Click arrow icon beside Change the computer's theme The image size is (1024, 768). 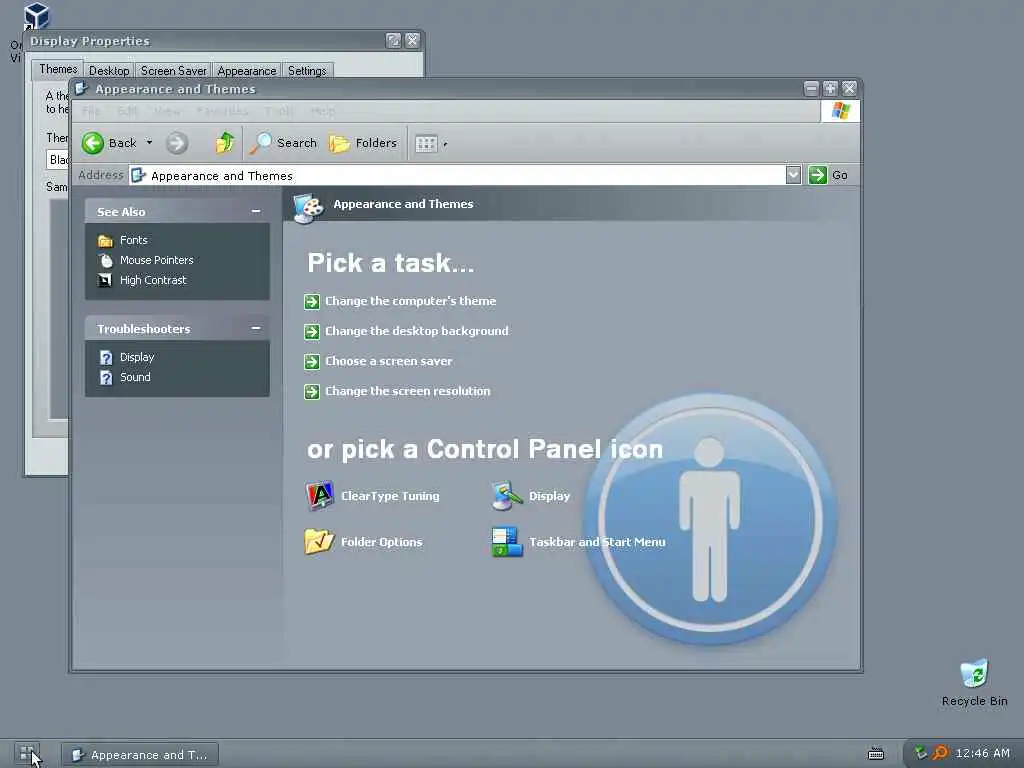tap(312, 301)
